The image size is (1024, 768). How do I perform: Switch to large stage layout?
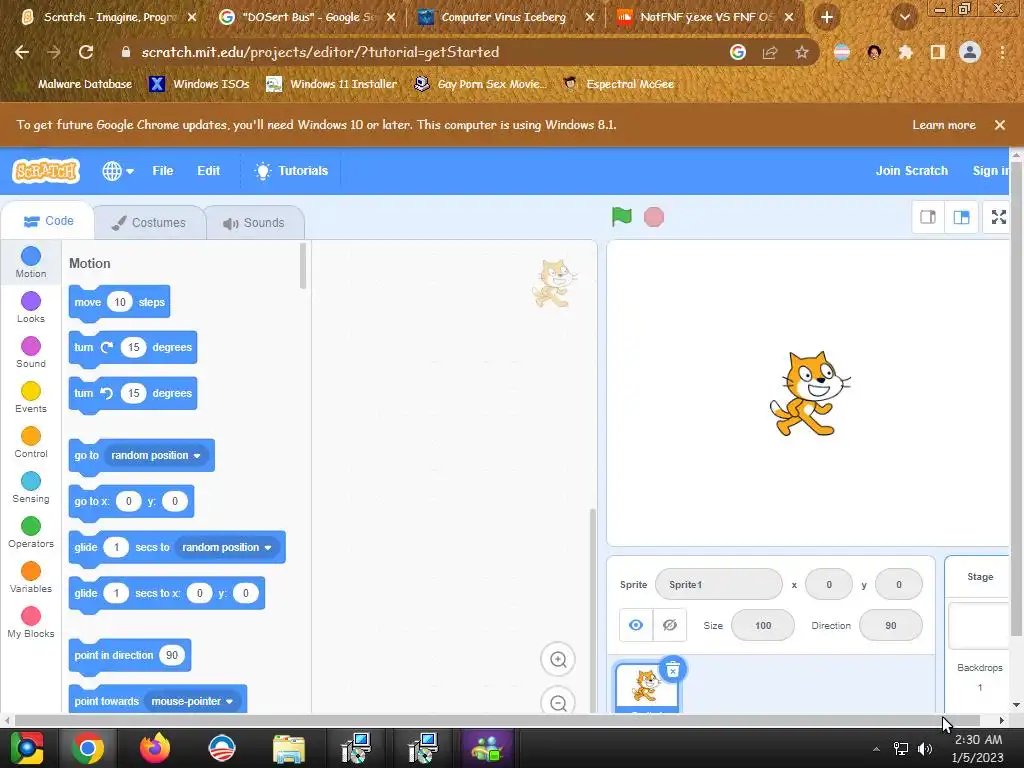[x=961, y=217]
